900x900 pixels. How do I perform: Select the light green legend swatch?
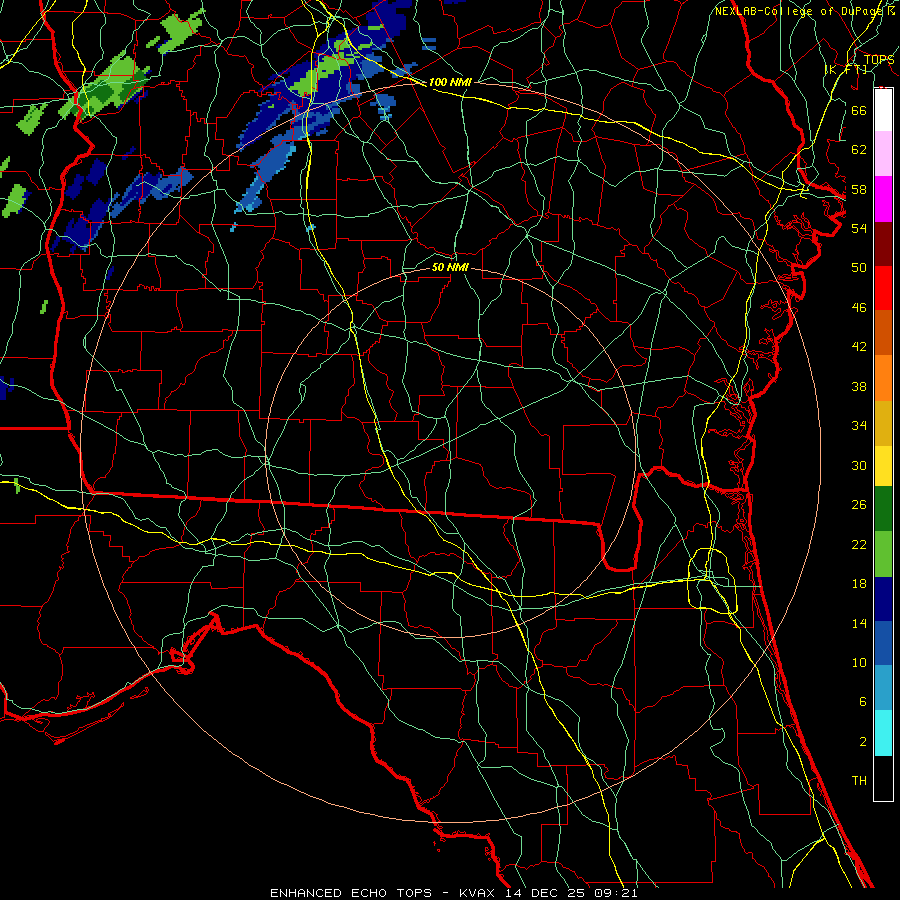pyautogui.click(x=883, y=554)
